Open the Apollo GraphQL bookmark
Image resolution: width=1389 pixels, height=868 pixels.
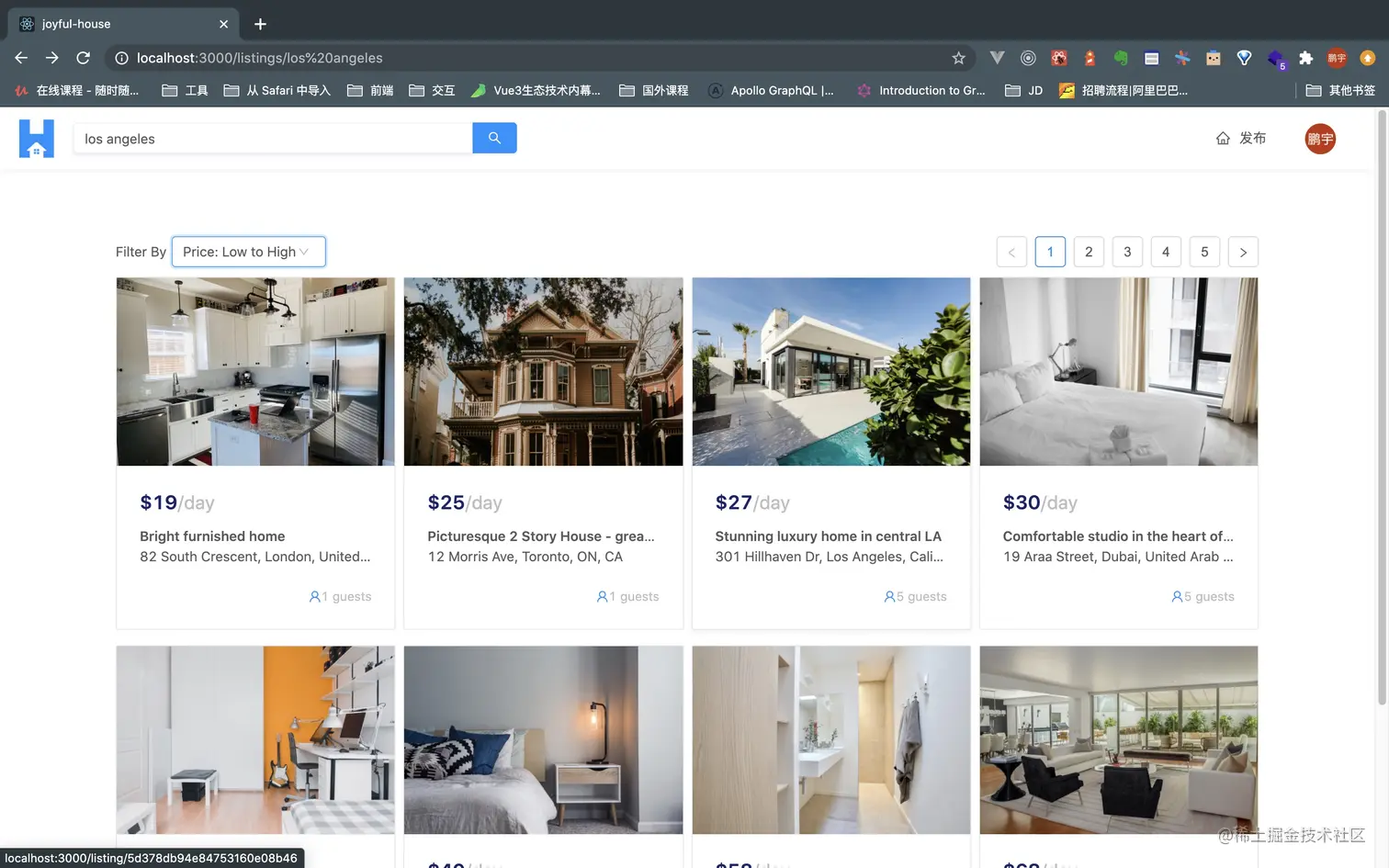coord(771,90)
